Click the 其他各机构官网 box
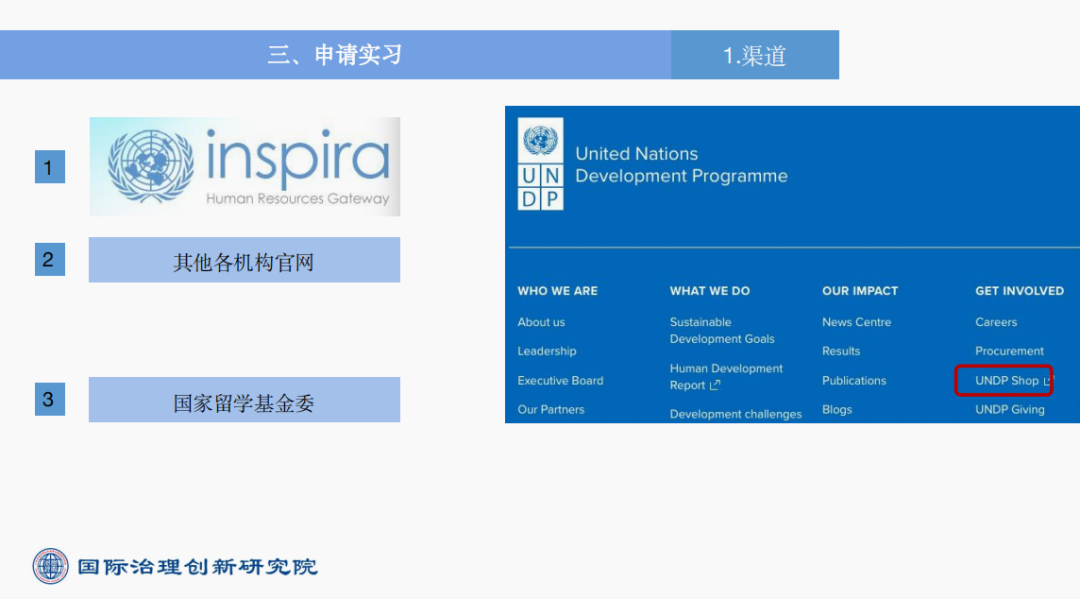The image size is (1080, 599). click(244, 260)
